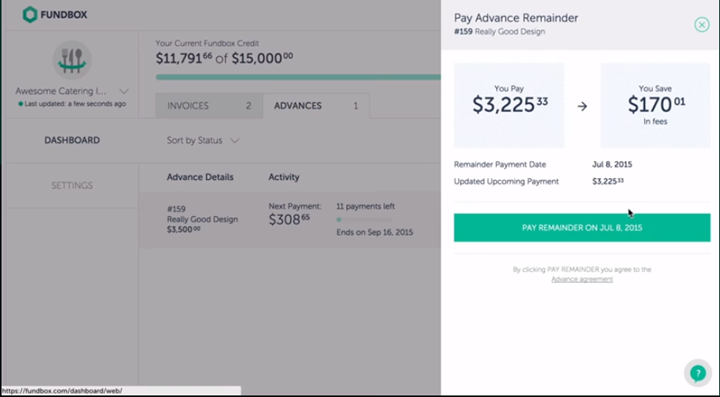The width and height of the screenshot is (720, 397).
Task: Close the Pay Advance Remainder panel
Action: pyautogui.click(x=702, y=24)
